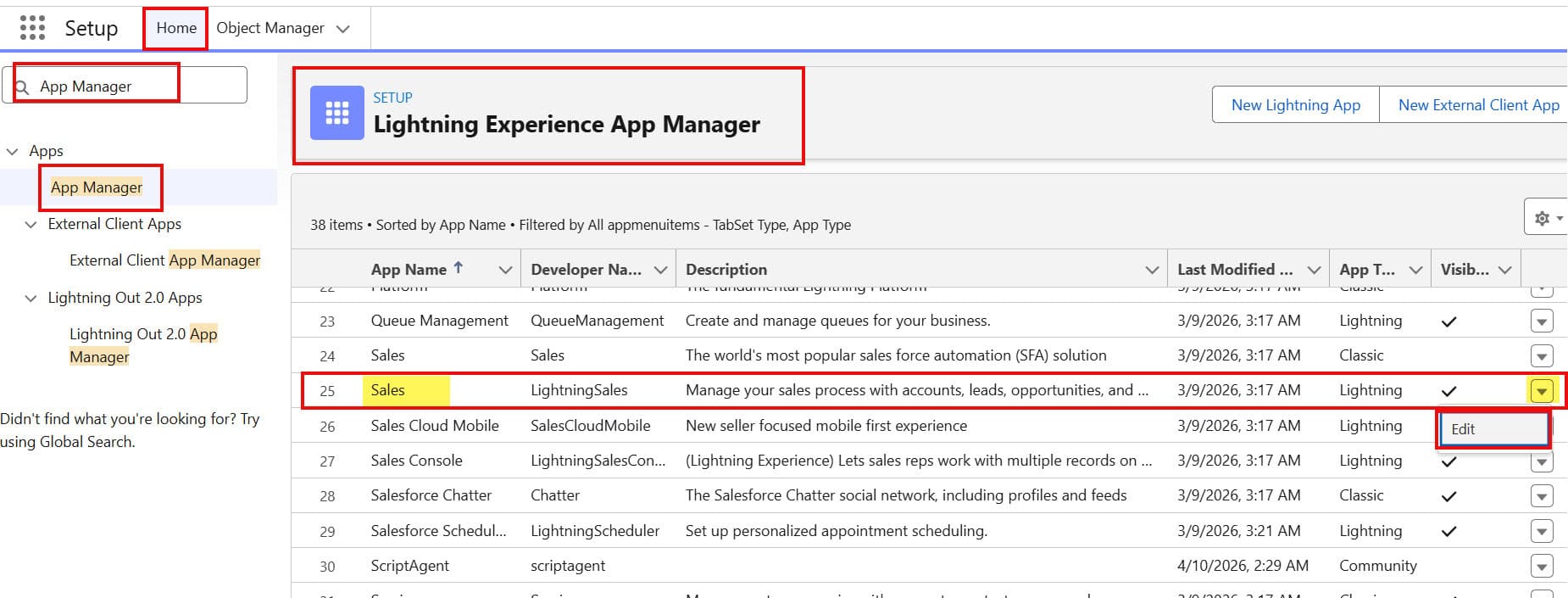Image resolution: width=1568 pixels, height=598 pixels.
Task: Click the SETUP breadcrumb label
Action: coord(392,98)
